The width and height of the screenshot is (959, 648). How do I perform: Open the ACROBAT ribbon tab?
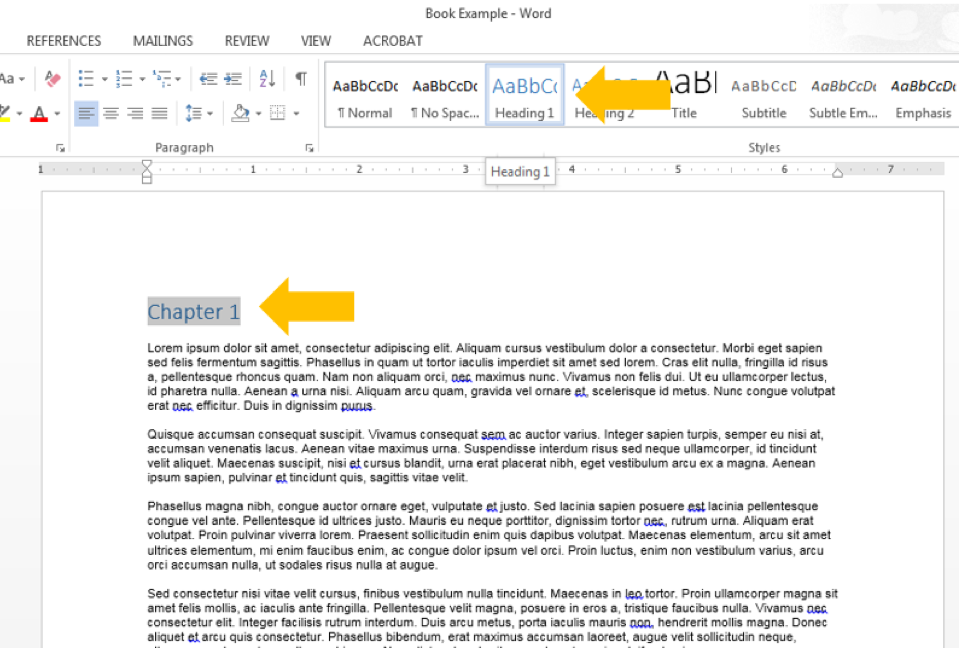pyautogui.click(x=392, y=41)
